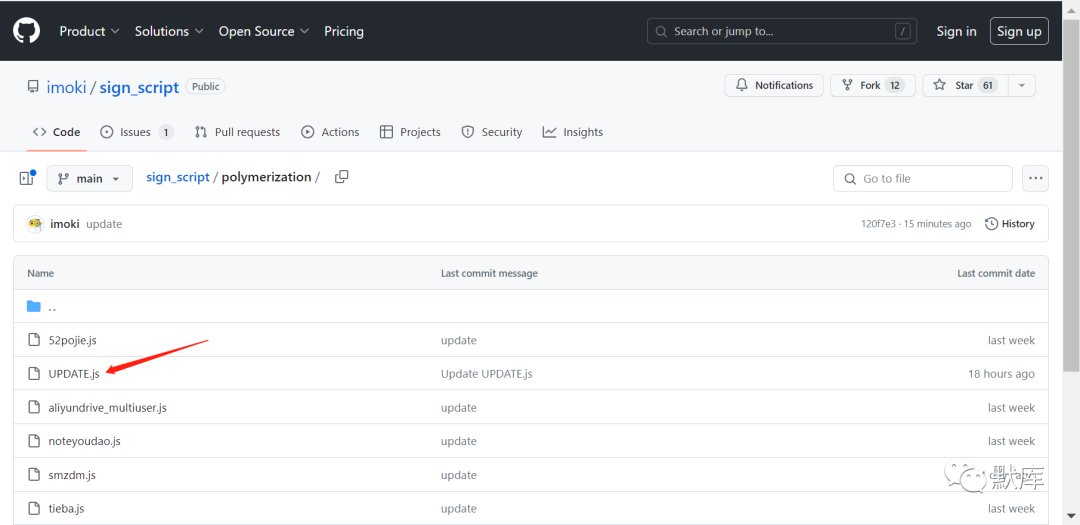The height and width of the screenshot is (525, 1080).
Task: Switch to the Insights tab
Action: [573, 132]
